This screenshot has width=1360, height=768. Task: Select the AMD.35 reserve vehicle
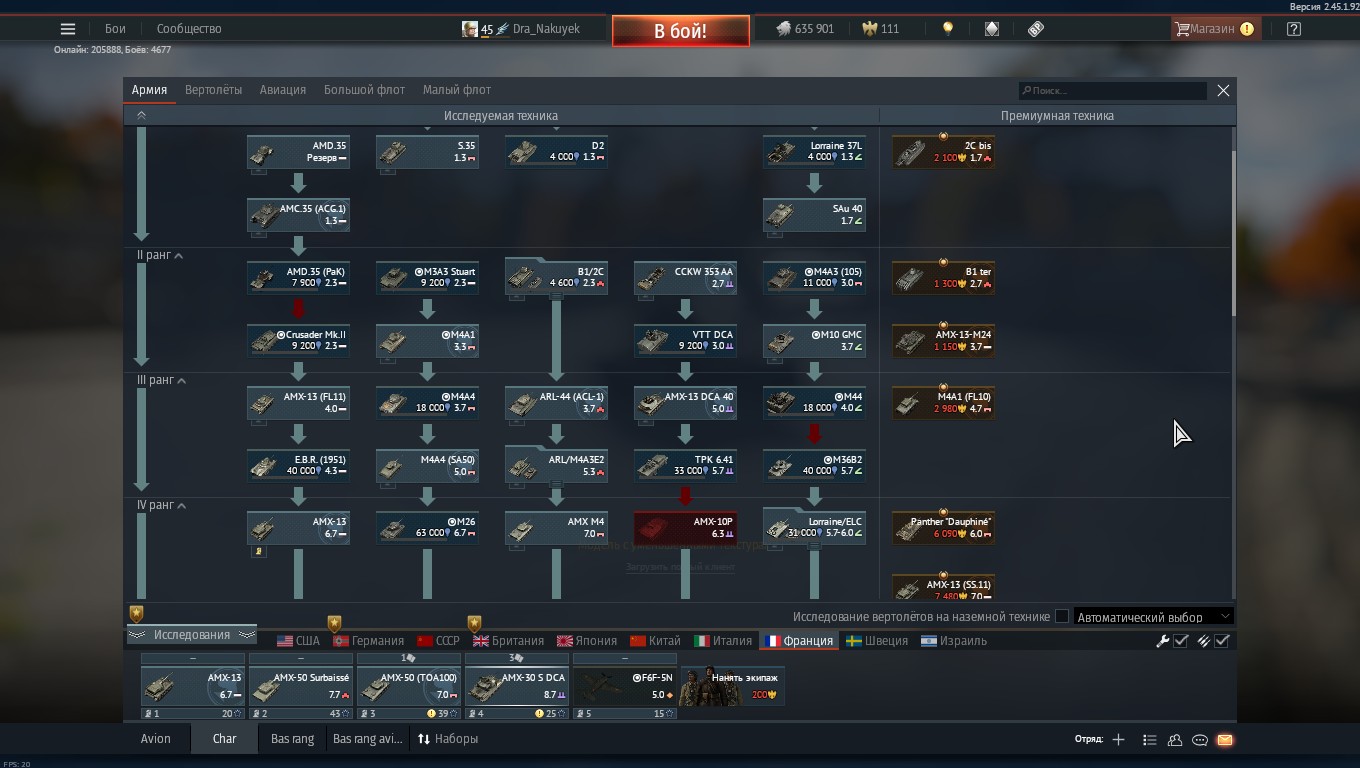point(298,152)
